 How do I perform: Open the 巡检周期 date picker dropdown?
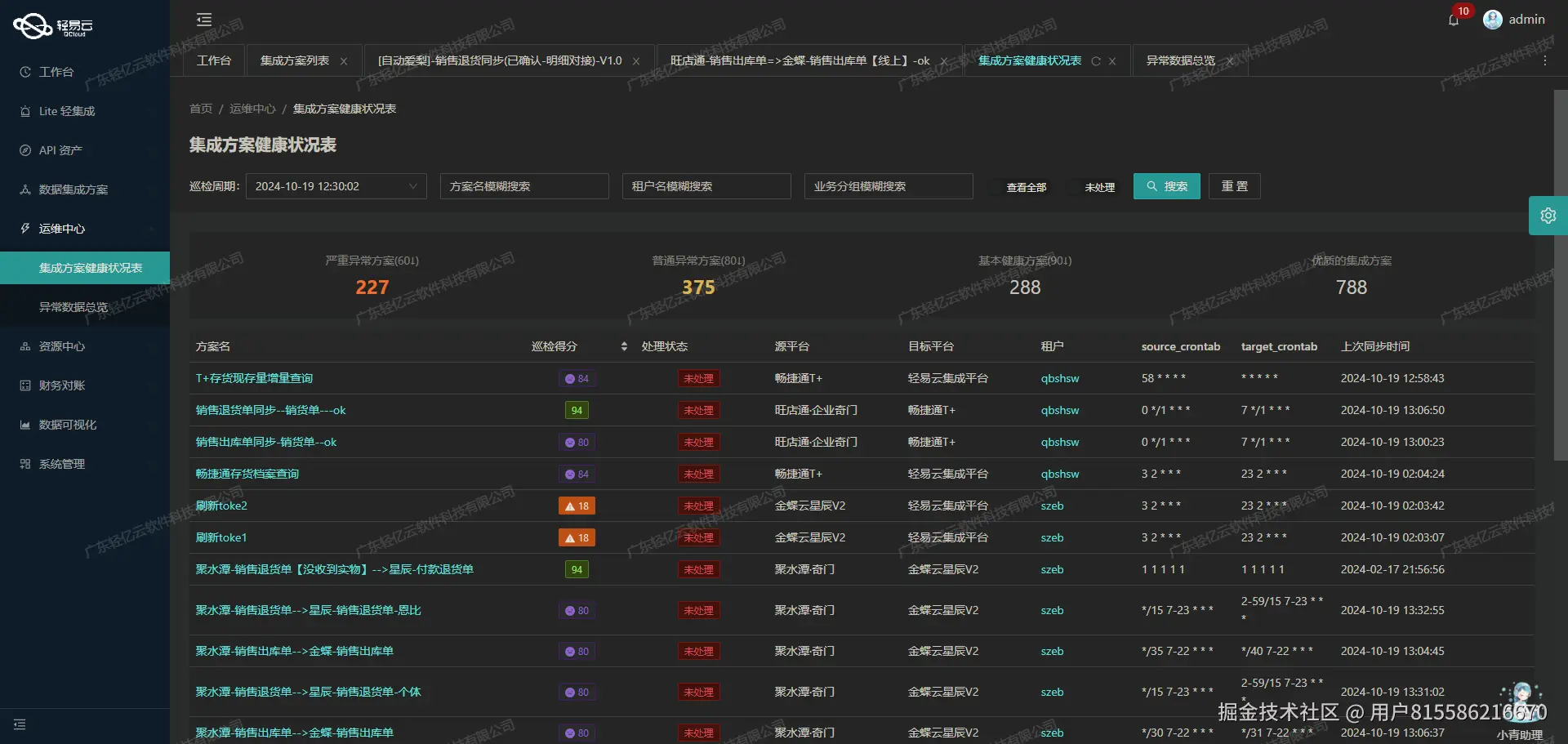[x=336, y=185]
